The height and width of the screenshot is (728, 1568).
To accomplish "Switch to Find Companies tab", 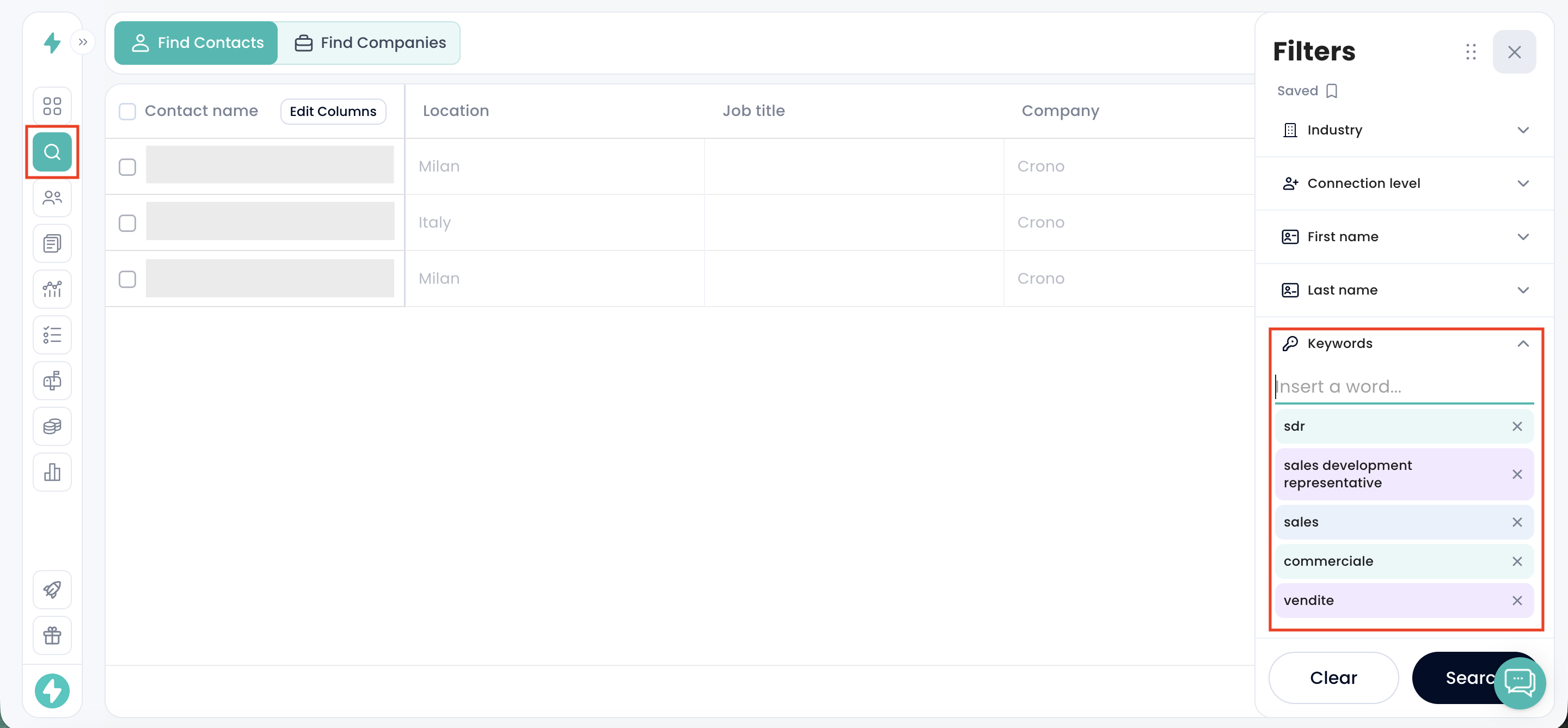I will coord(370,42).
